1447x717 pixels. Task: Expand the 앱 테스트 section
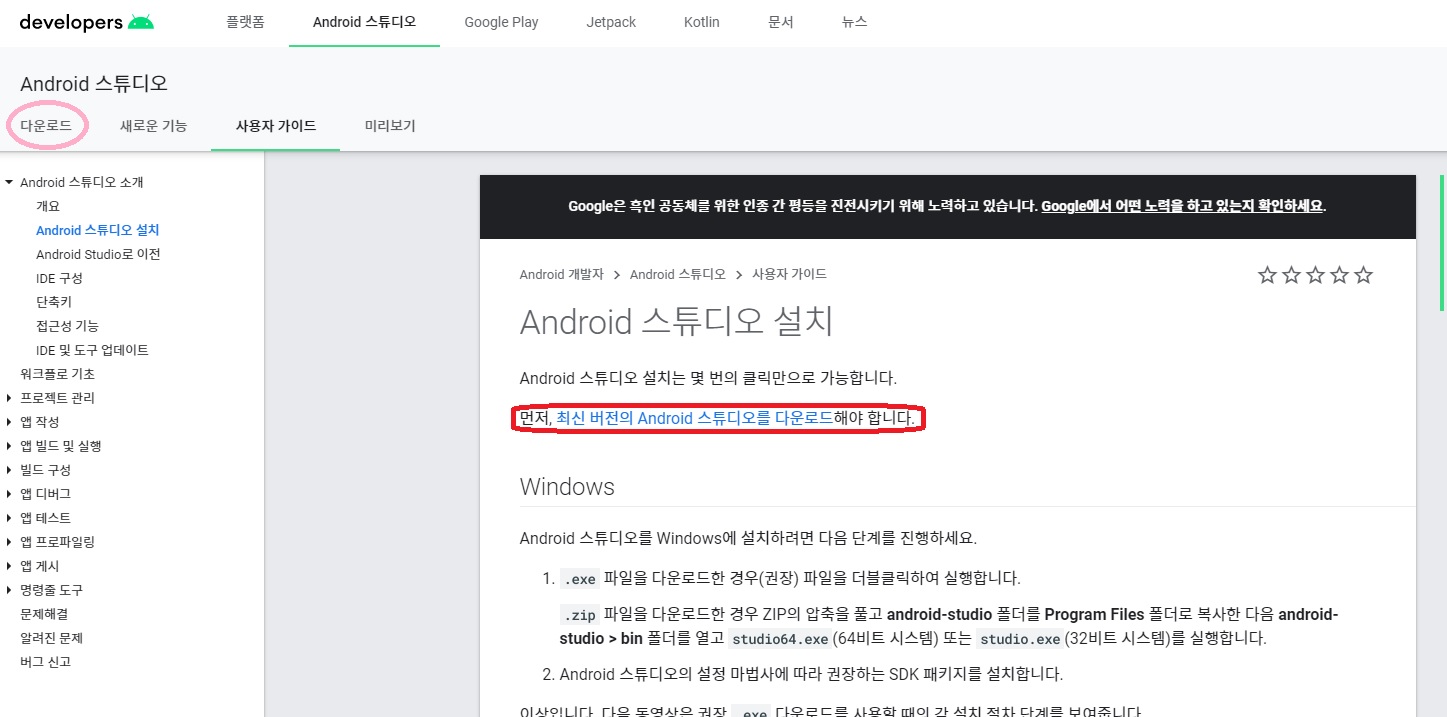9,518
